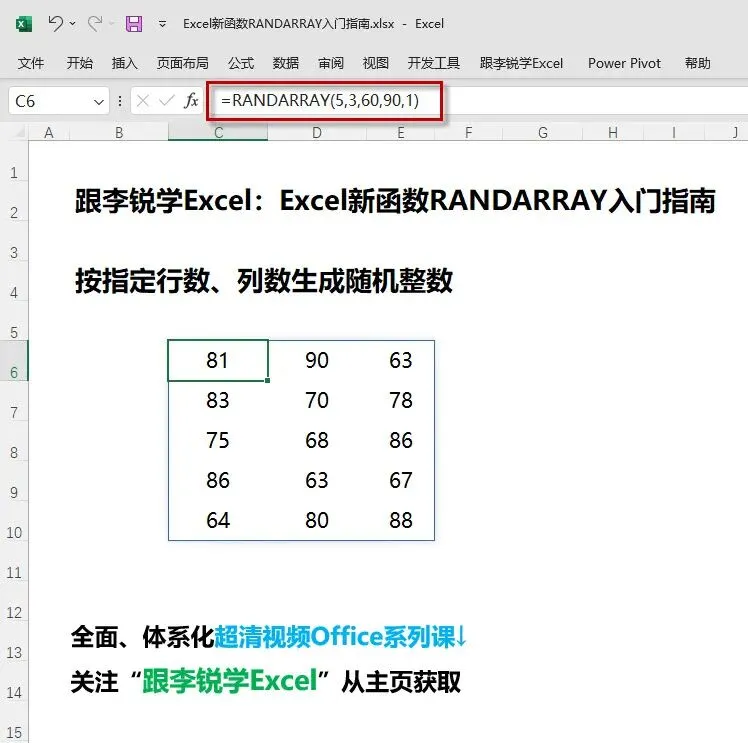Screen dimensions: 748x743
Task: Select cell C6 containing 81
Action: point(218,361)
